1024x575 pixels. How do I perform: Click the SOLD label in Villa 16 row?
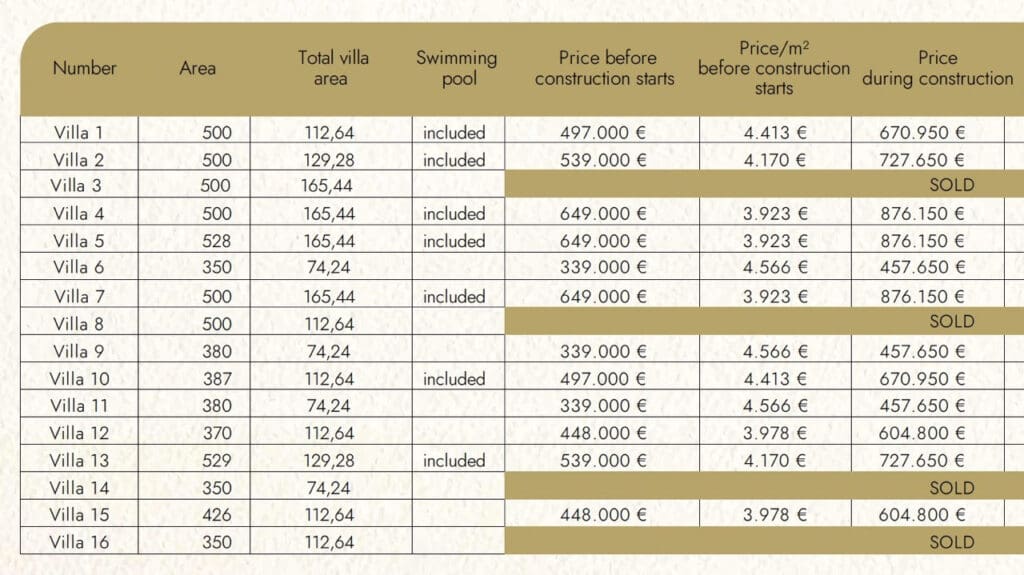[951, 542]
